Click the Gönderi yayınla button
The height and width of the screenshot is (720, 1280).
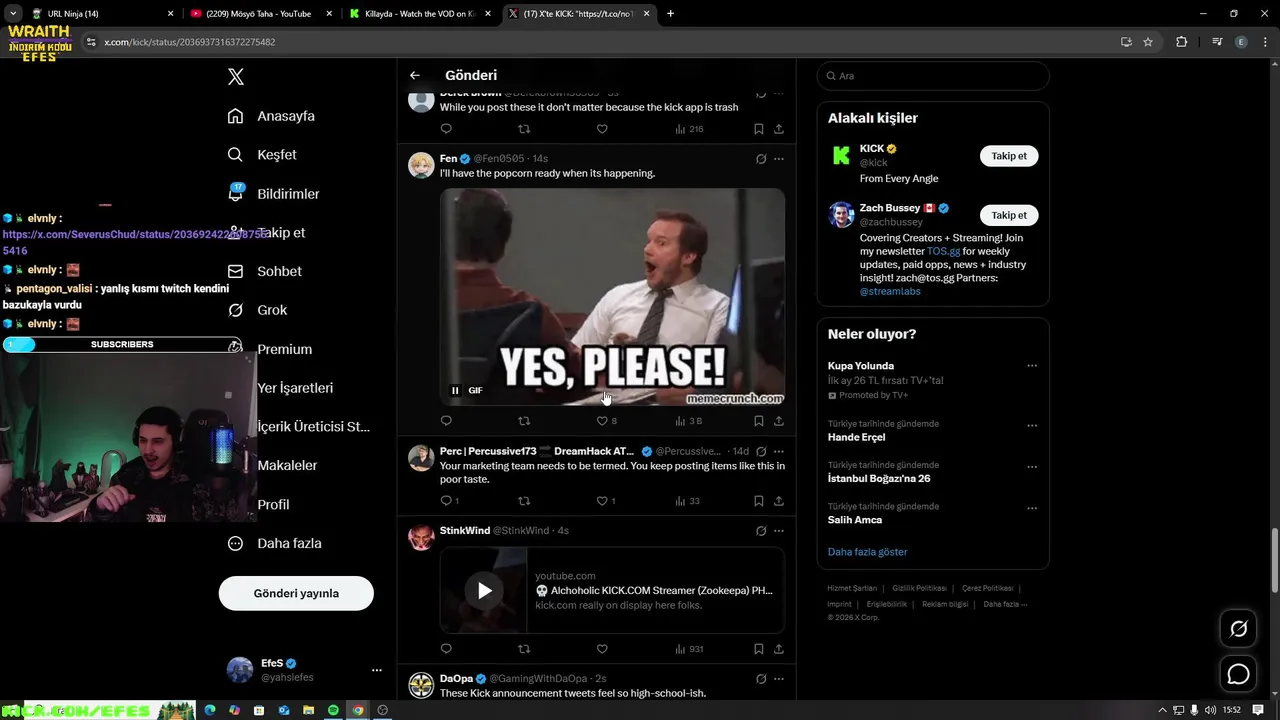296,593
